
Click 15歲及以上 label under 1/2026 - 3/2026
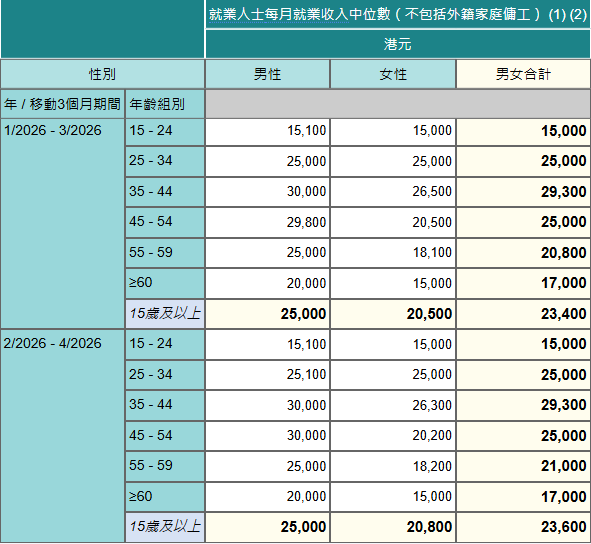pyautogui.click(x=165, y=314)
